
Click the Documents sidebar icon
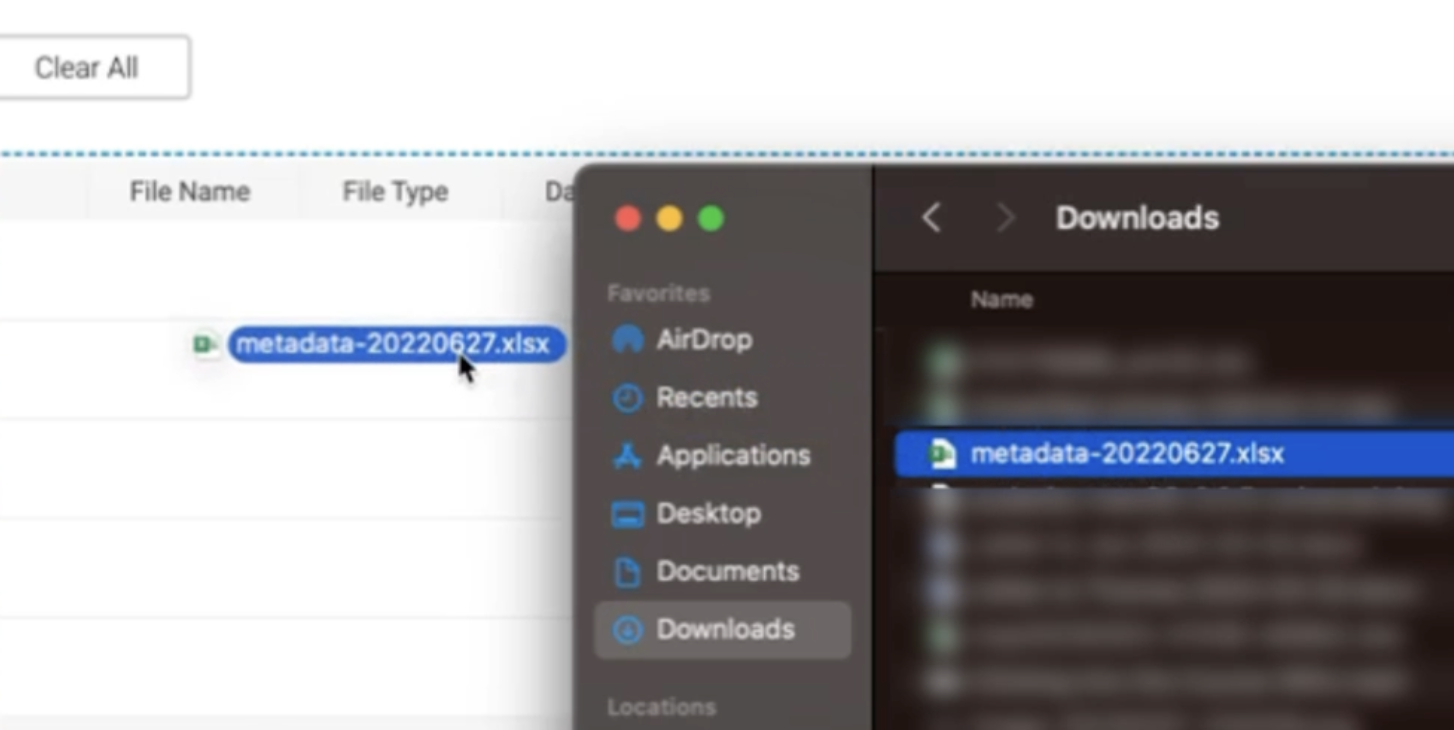[x=627, y=572]
